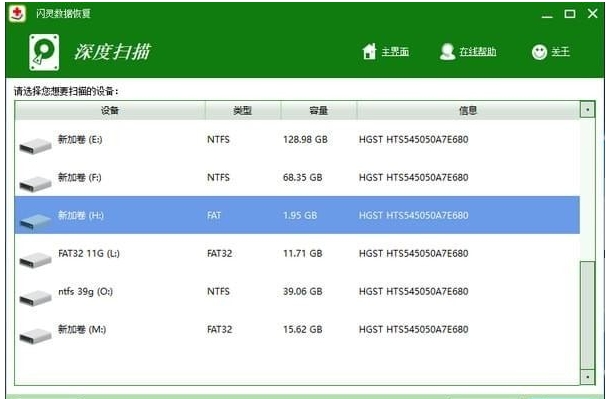Open the 关于 link
Image resolution: width=606 pixels, height=399 pixels.
[x=560, y=51]
